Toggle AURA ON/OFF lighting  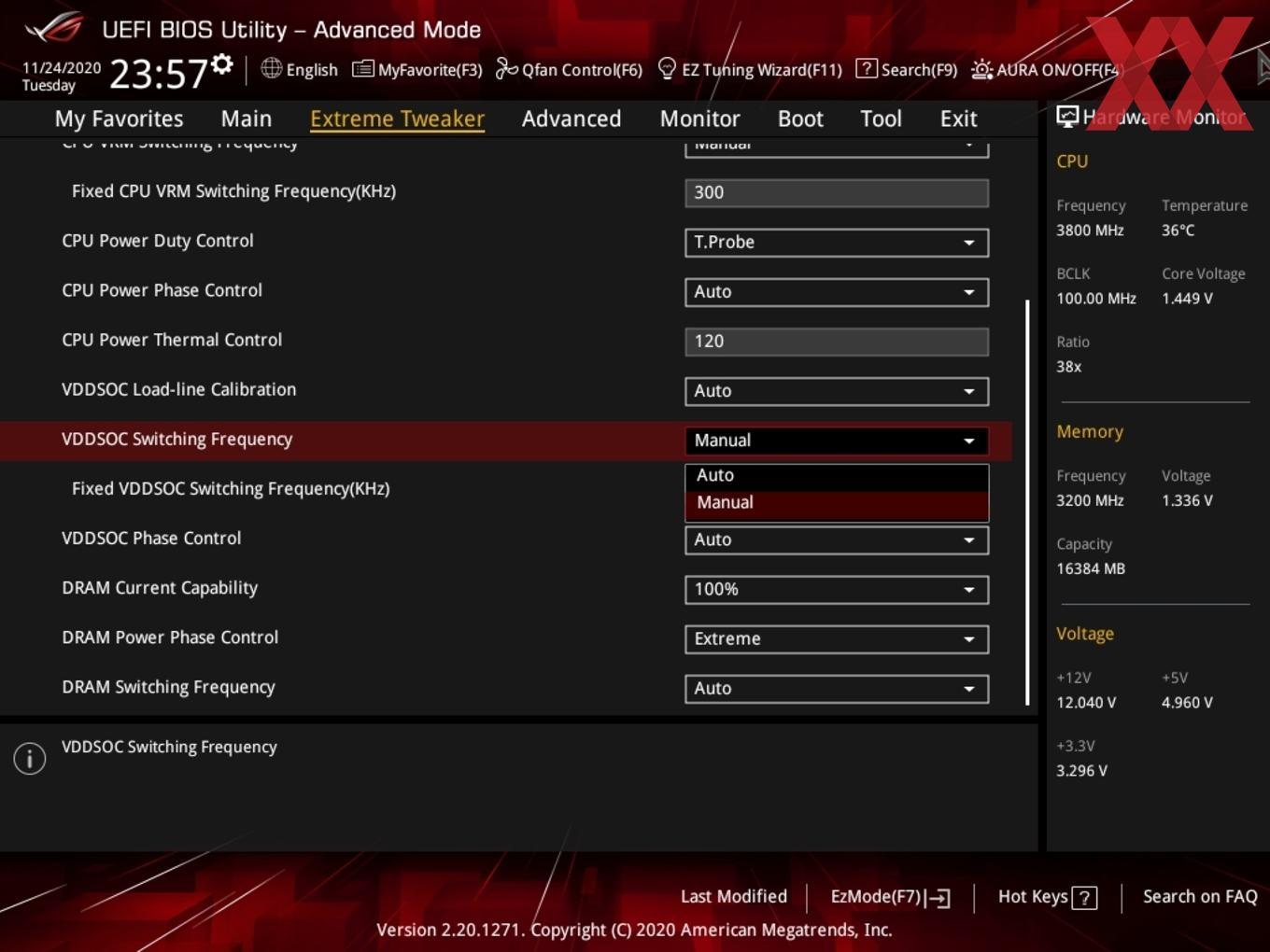pyautogui.click(x=1045, y=69)
